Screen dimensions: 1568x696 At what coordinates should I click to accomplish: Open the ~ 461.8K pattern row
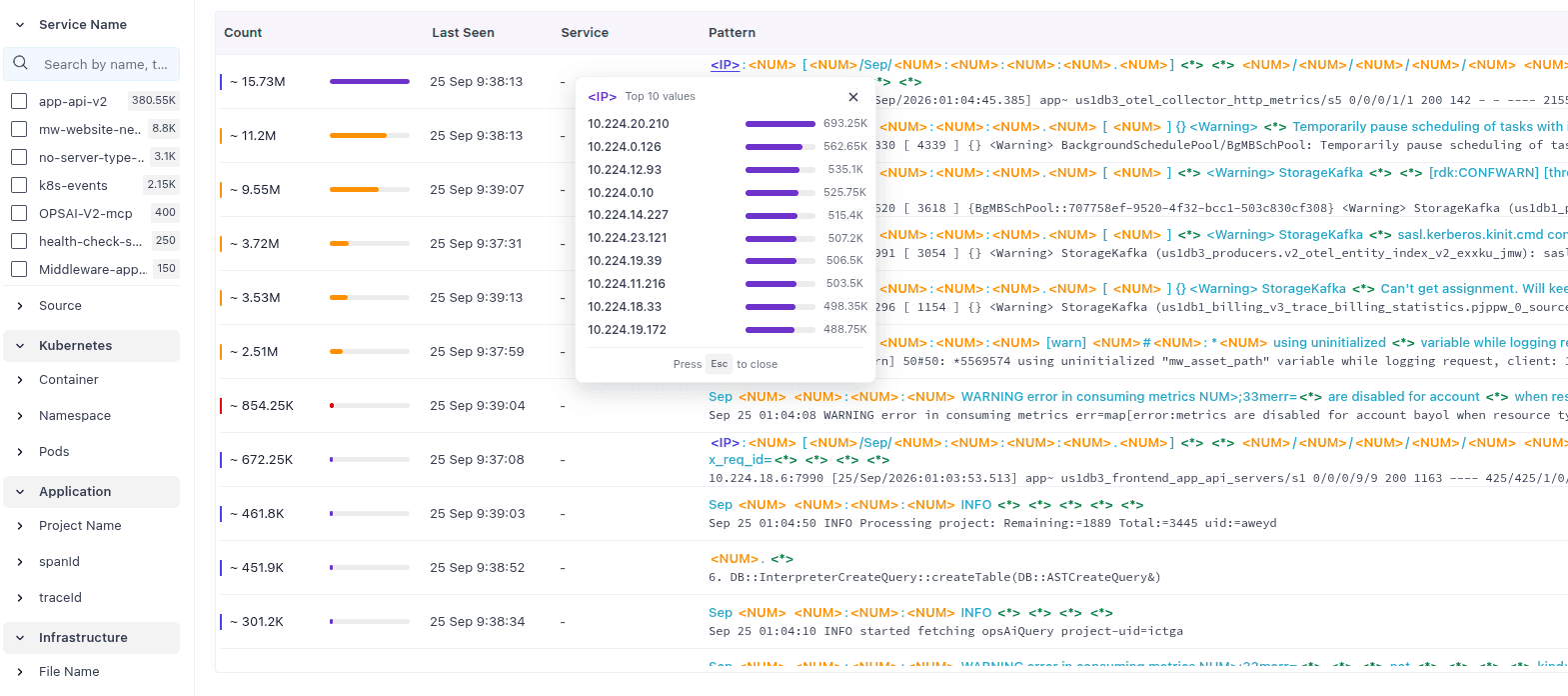point(891,514)
